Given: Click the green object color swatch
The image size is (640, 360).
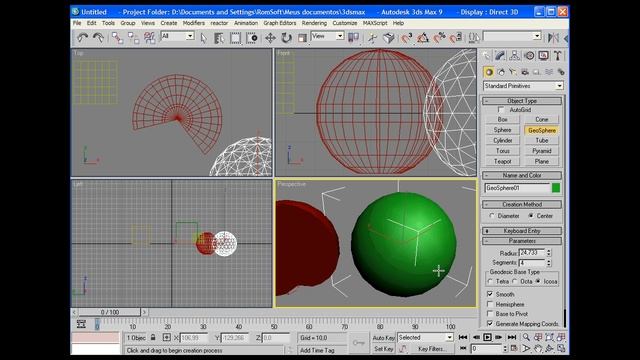Looking at the screenshot, I should point(556,188).
